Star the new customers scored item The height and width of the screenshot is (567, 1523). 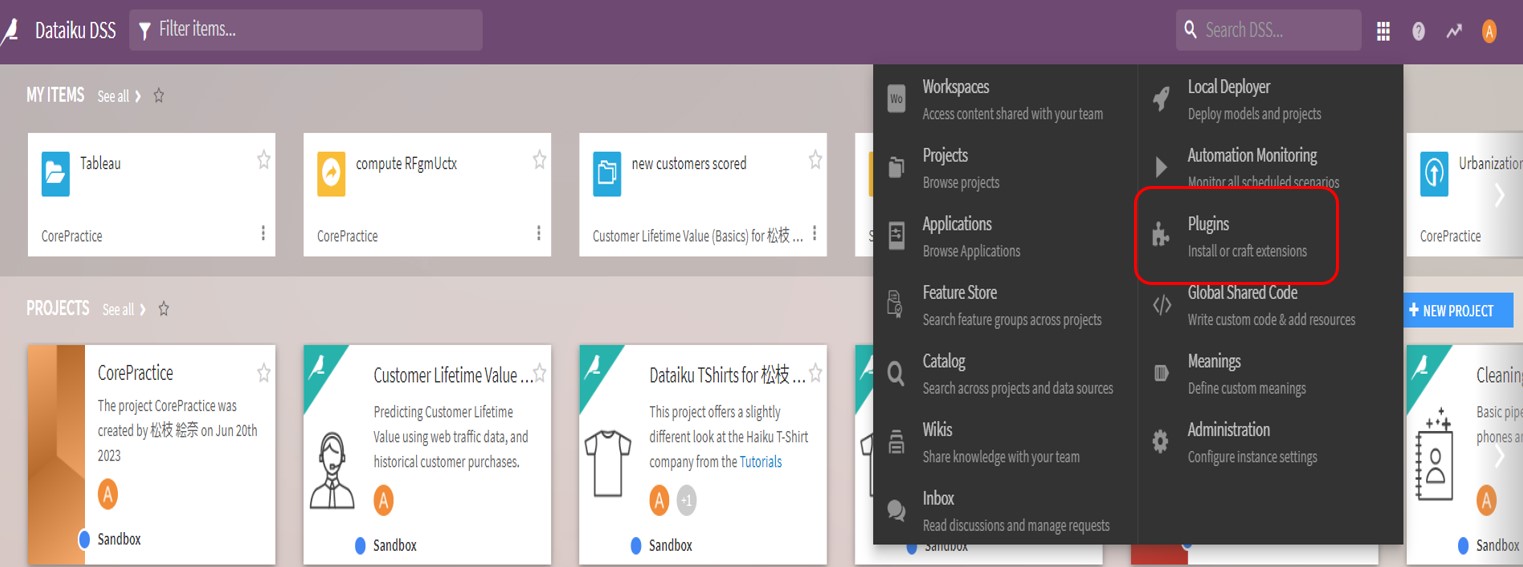click(815, 159)
